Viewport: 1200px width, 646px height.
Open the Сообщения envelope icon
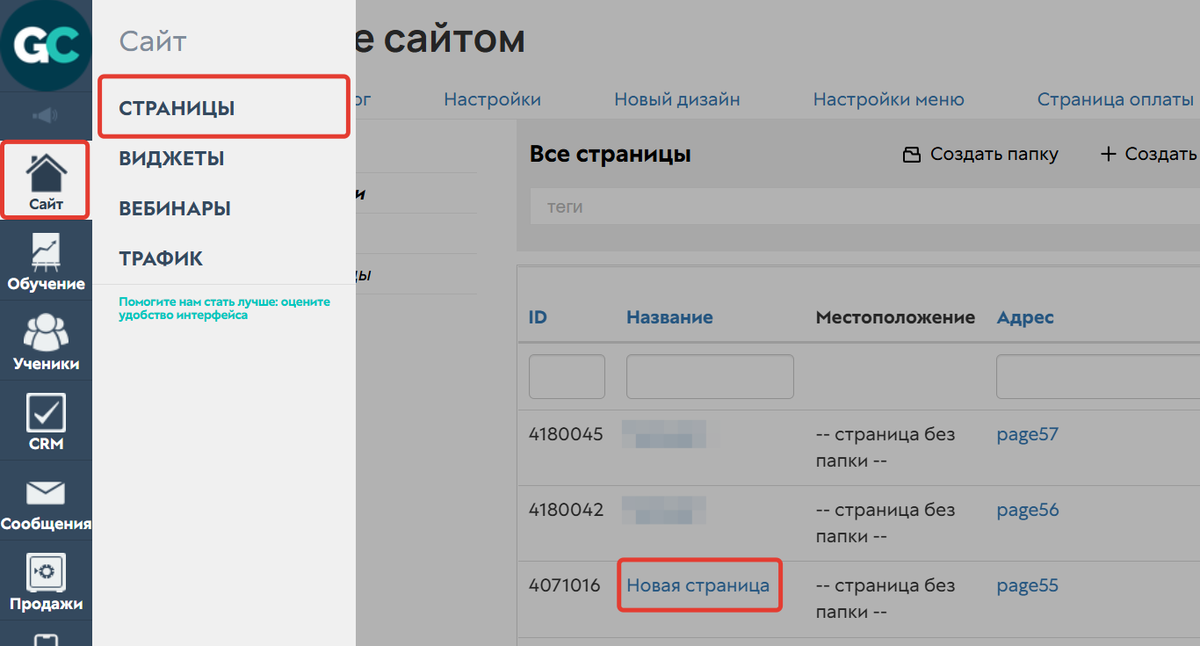[x=46, y=501]
